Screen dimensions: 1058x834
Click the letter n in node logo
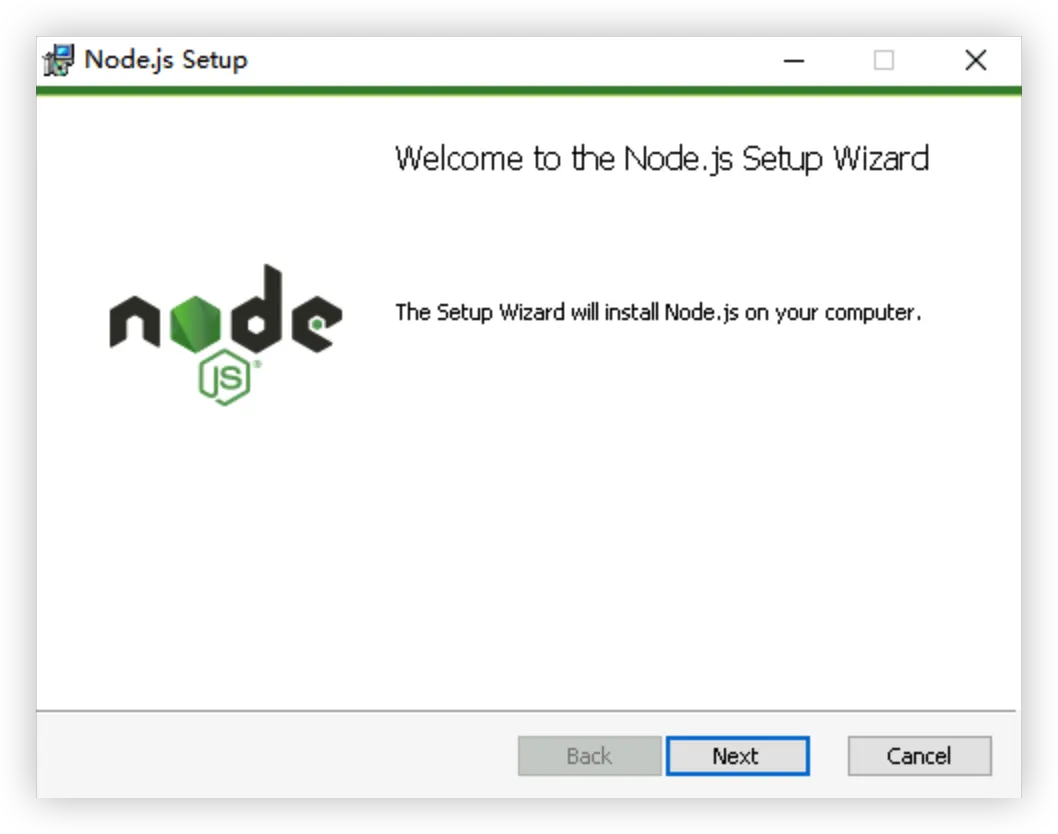tap(135, 322)
